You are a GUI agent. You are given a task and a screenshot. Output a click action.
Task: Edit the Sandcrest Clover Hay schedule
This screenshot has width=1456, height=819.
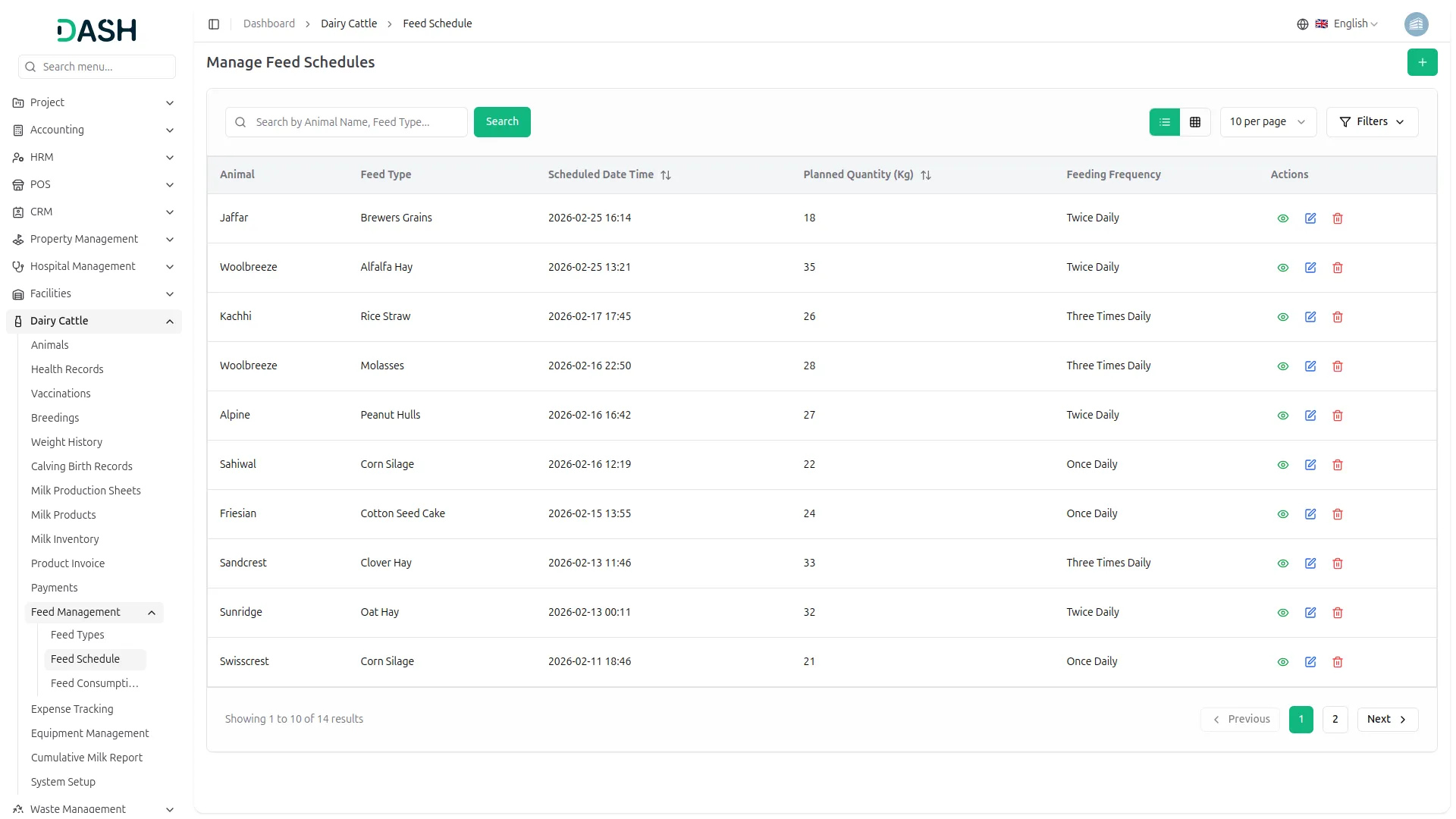pos(1310,563)
